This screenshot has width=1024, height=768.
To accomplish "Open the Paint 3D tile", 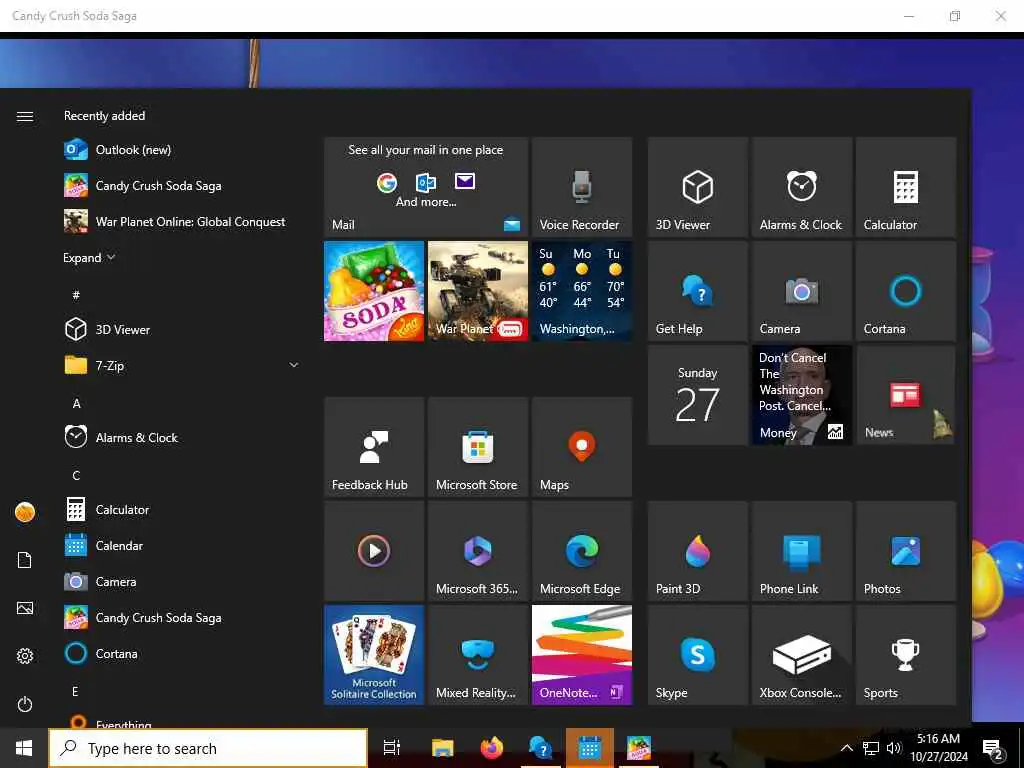I will point(697,551).
